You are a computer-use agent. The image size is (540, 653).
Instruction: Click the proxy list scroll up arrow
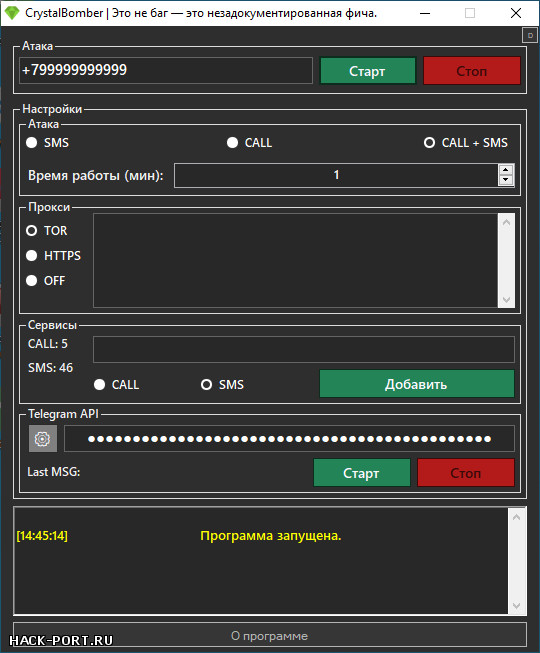coord(506,222)
